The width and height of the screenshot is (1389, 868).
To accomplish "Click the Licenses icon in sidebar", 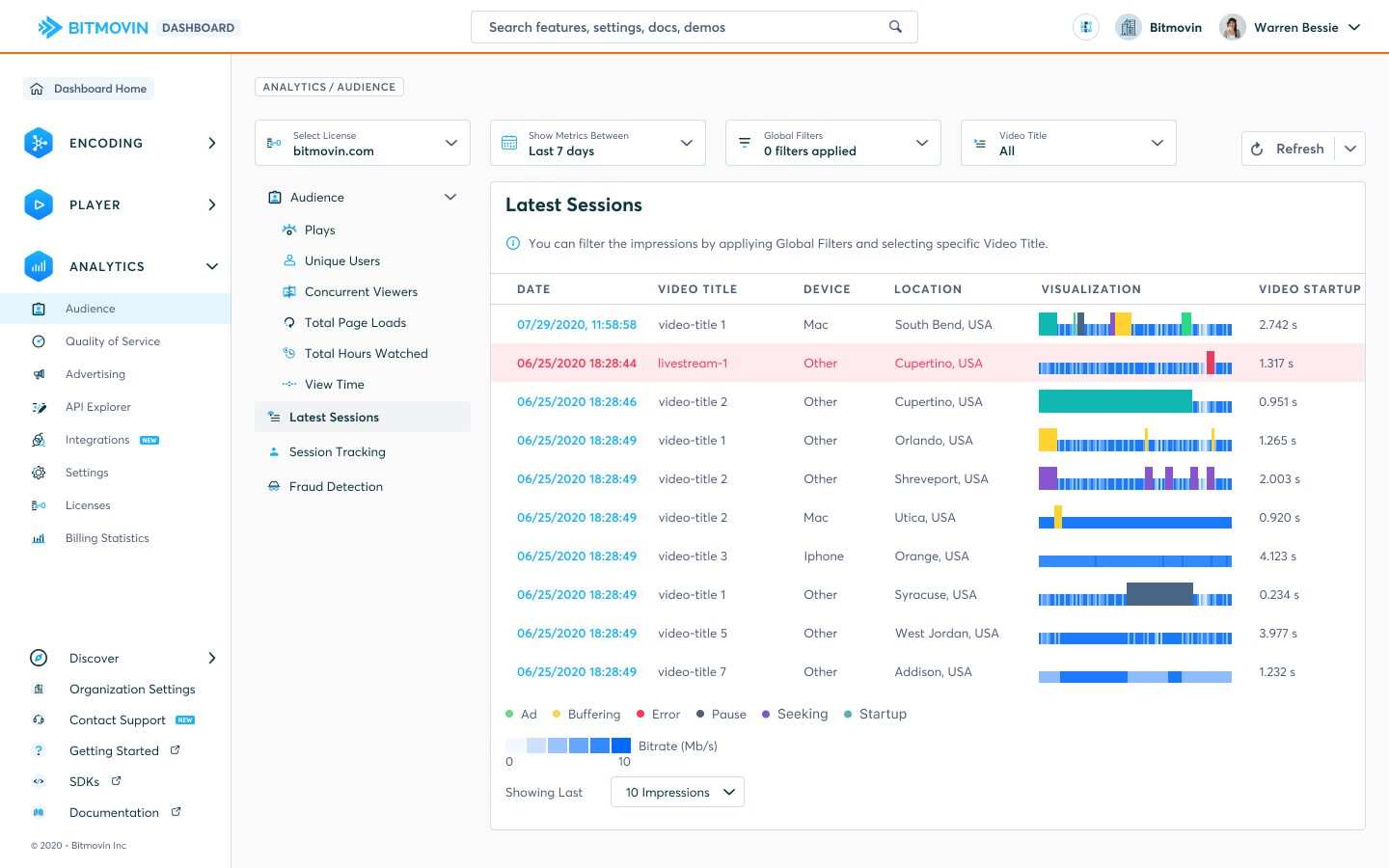I will [x=39, y=505].
